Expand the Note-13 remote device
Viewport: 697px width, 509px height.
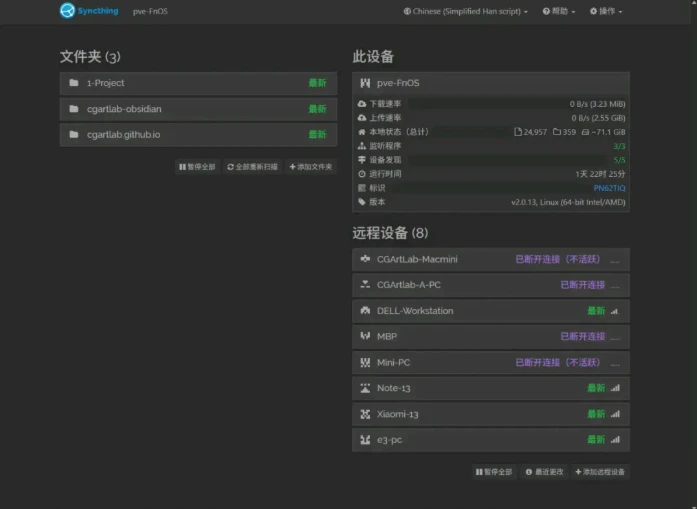coord(491,389)
